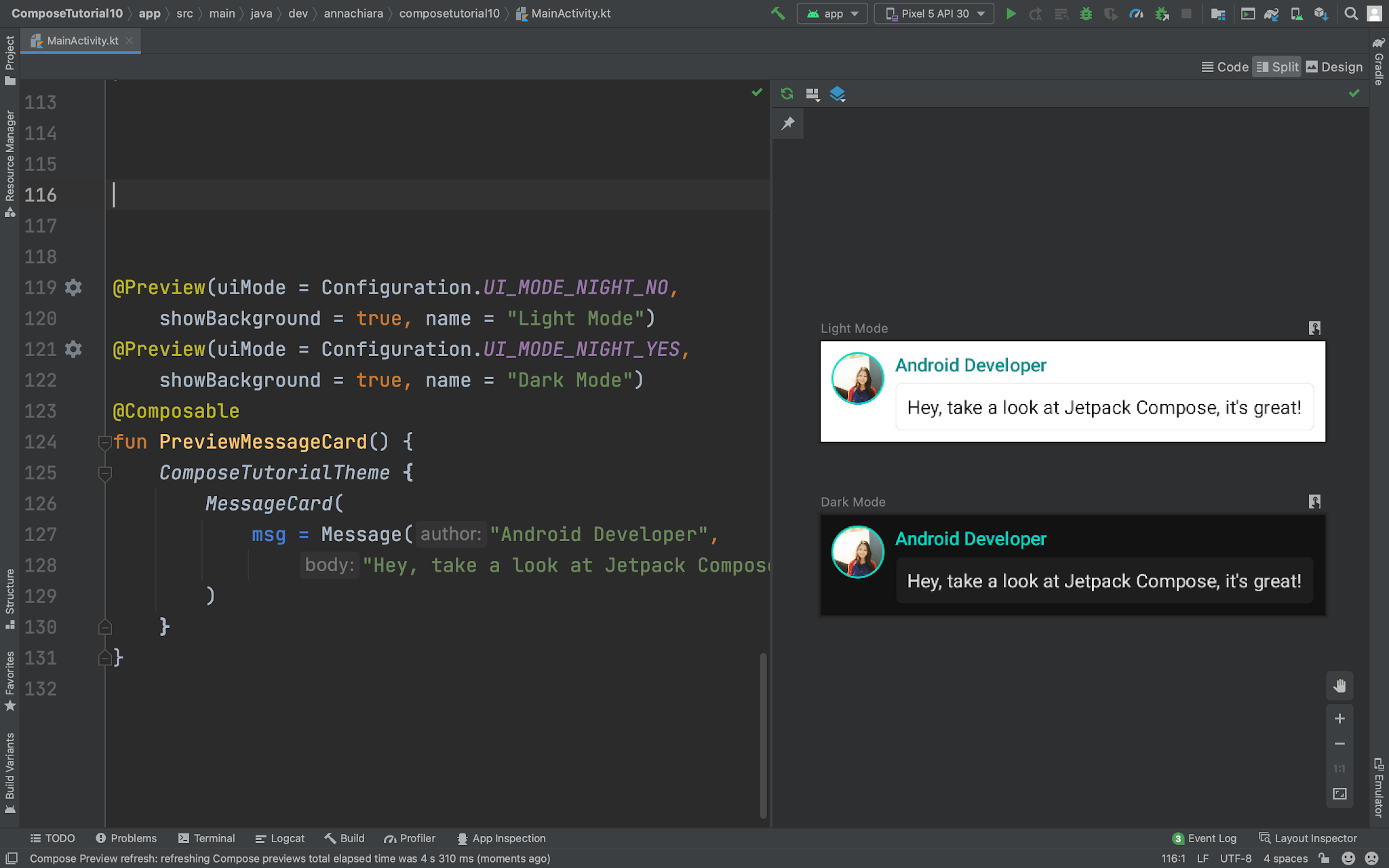
Task: Toggle the Compose Preview refresh icon
Action: 788,93
